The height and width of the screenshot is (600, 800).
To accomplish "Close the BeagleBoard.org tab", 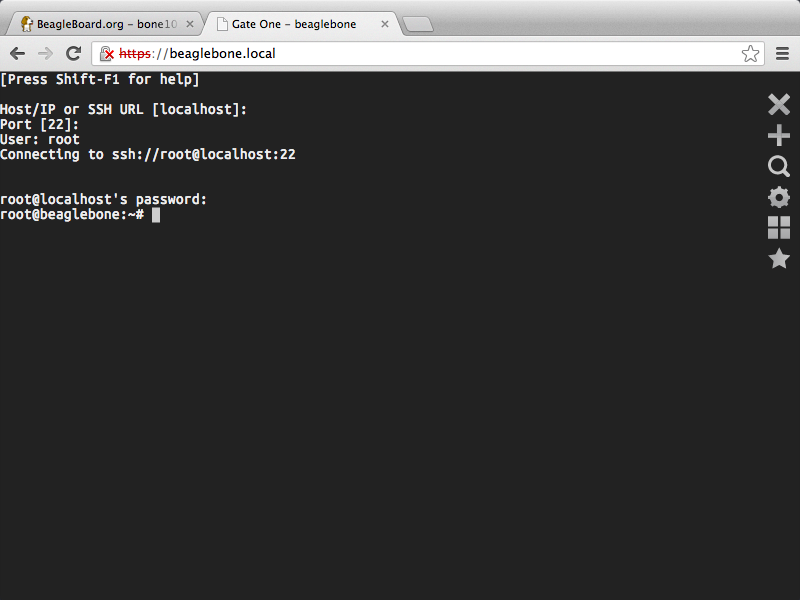I will click(190, 24).
